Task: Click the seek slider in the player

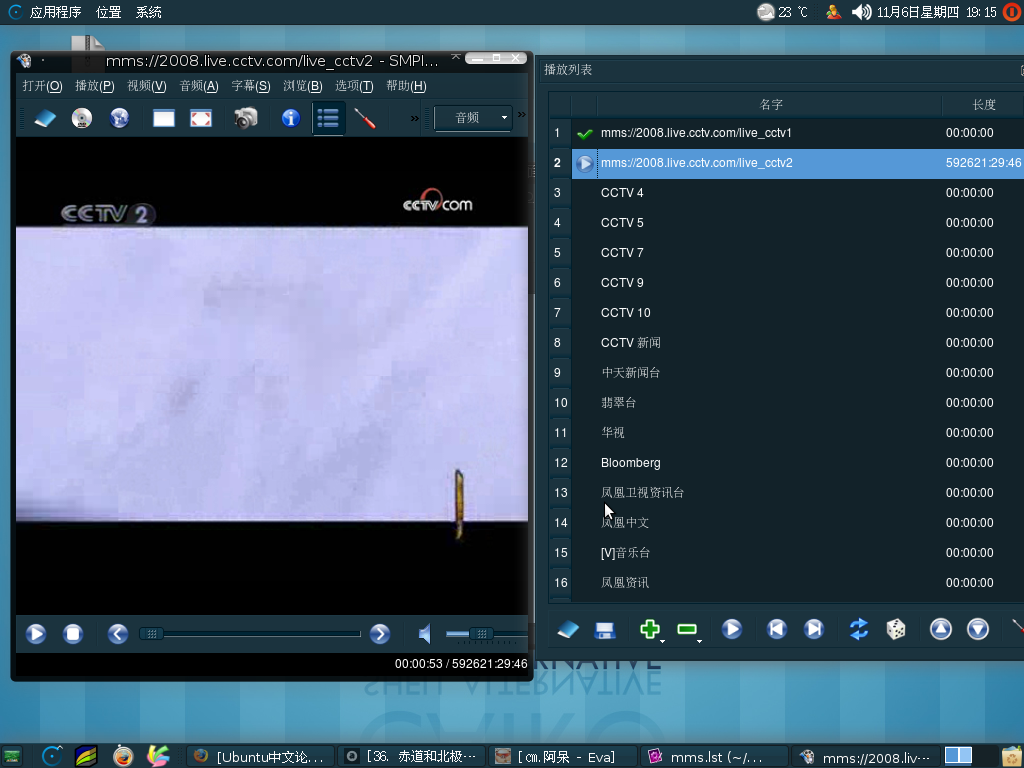Action: pyautogui.click(x=250, y=633)
